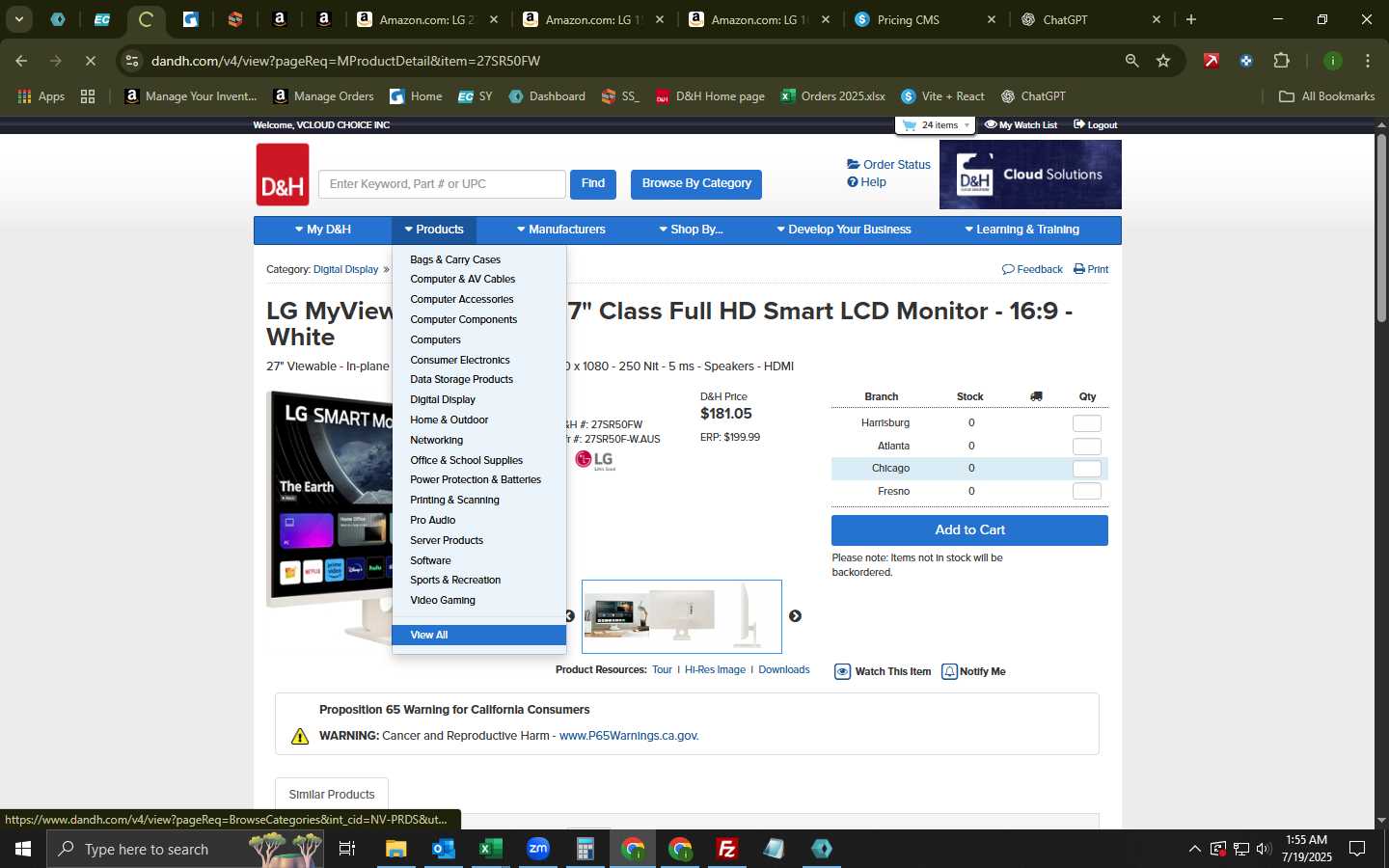The height and width of the screenshot is (868, 1389).
Task: Click the keyword search input field
Action: (x=442, y=184)
